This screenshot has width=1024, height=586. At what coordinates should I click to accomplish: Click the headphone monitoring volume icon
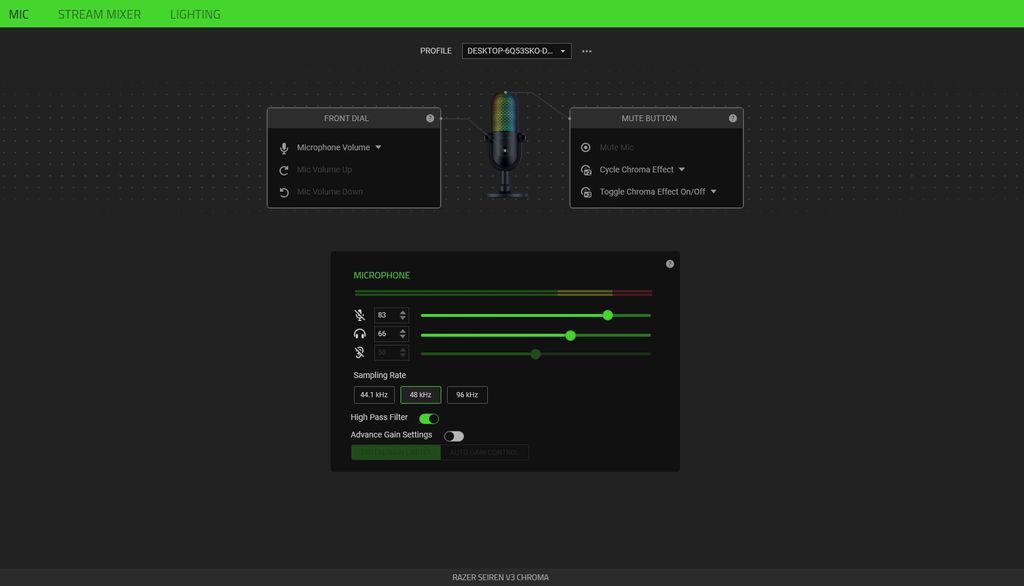pos(358,333)
